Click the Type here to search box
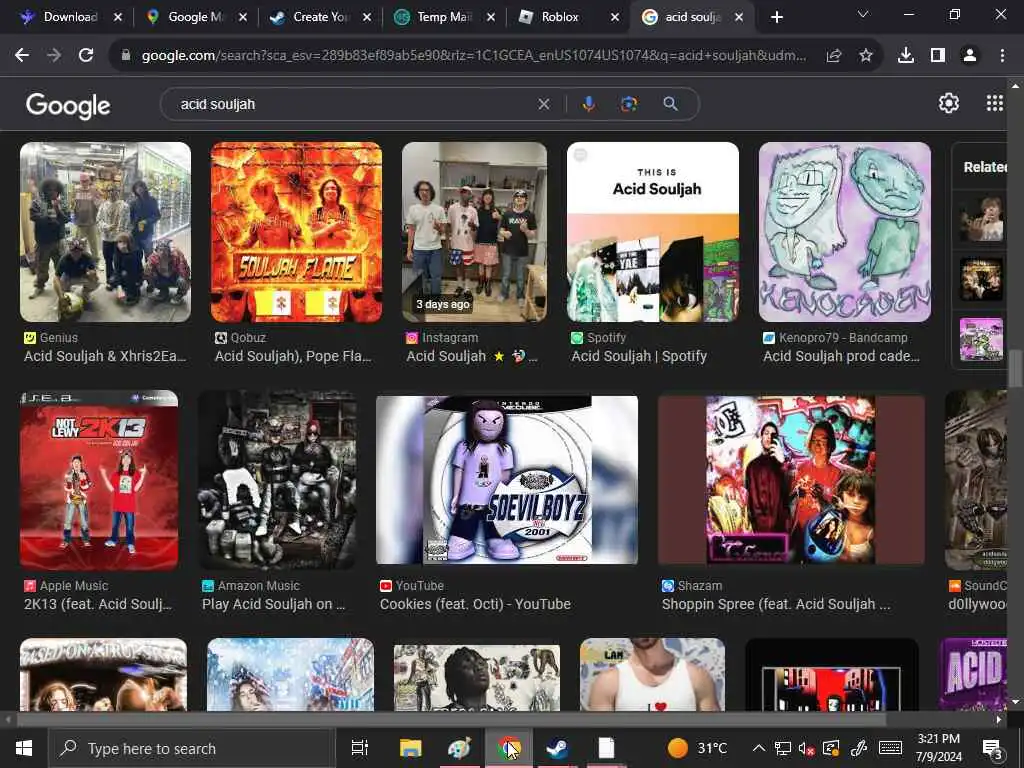This screenshot has height=768, width=1024. [192, 748]
